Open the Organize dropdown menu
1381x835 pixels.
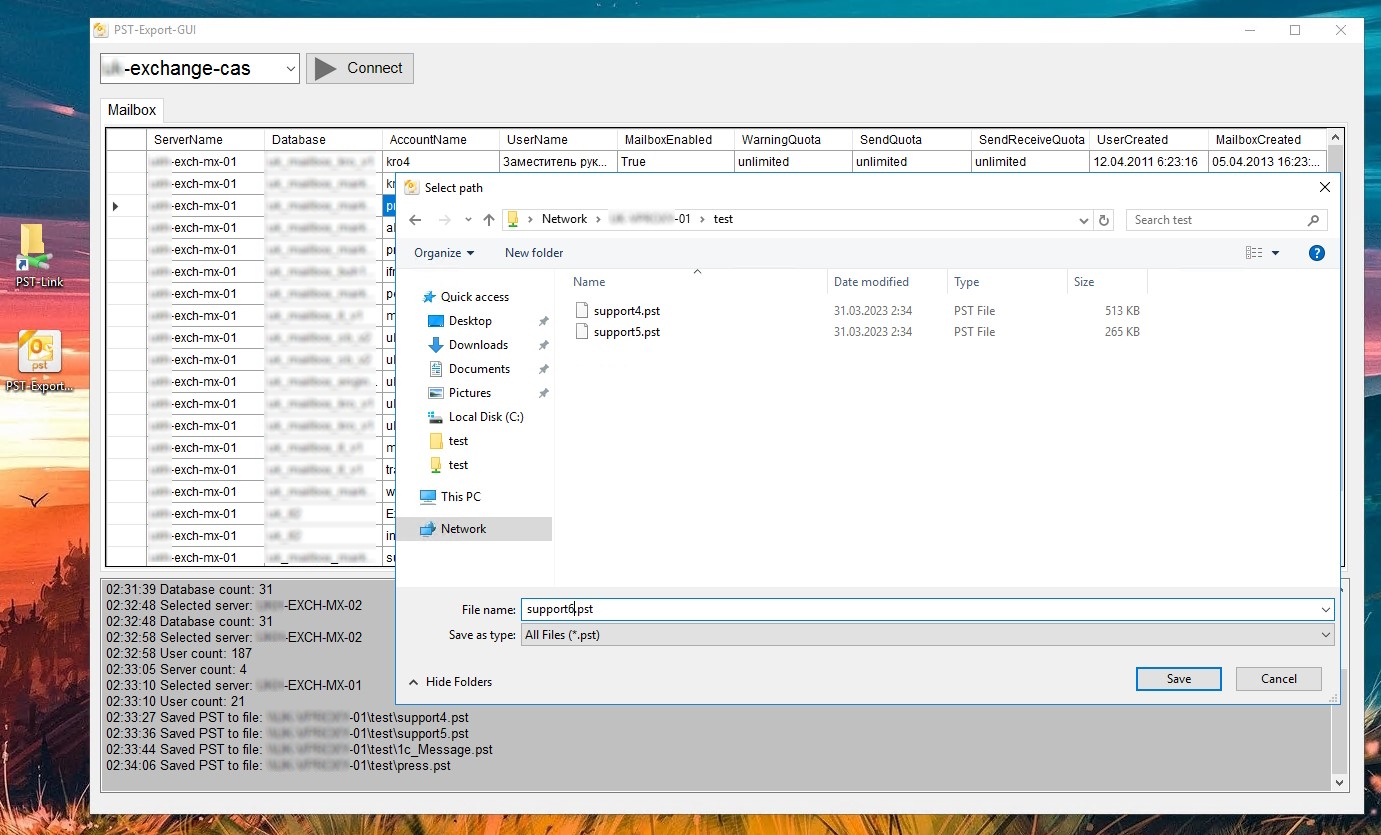[444, 253]
